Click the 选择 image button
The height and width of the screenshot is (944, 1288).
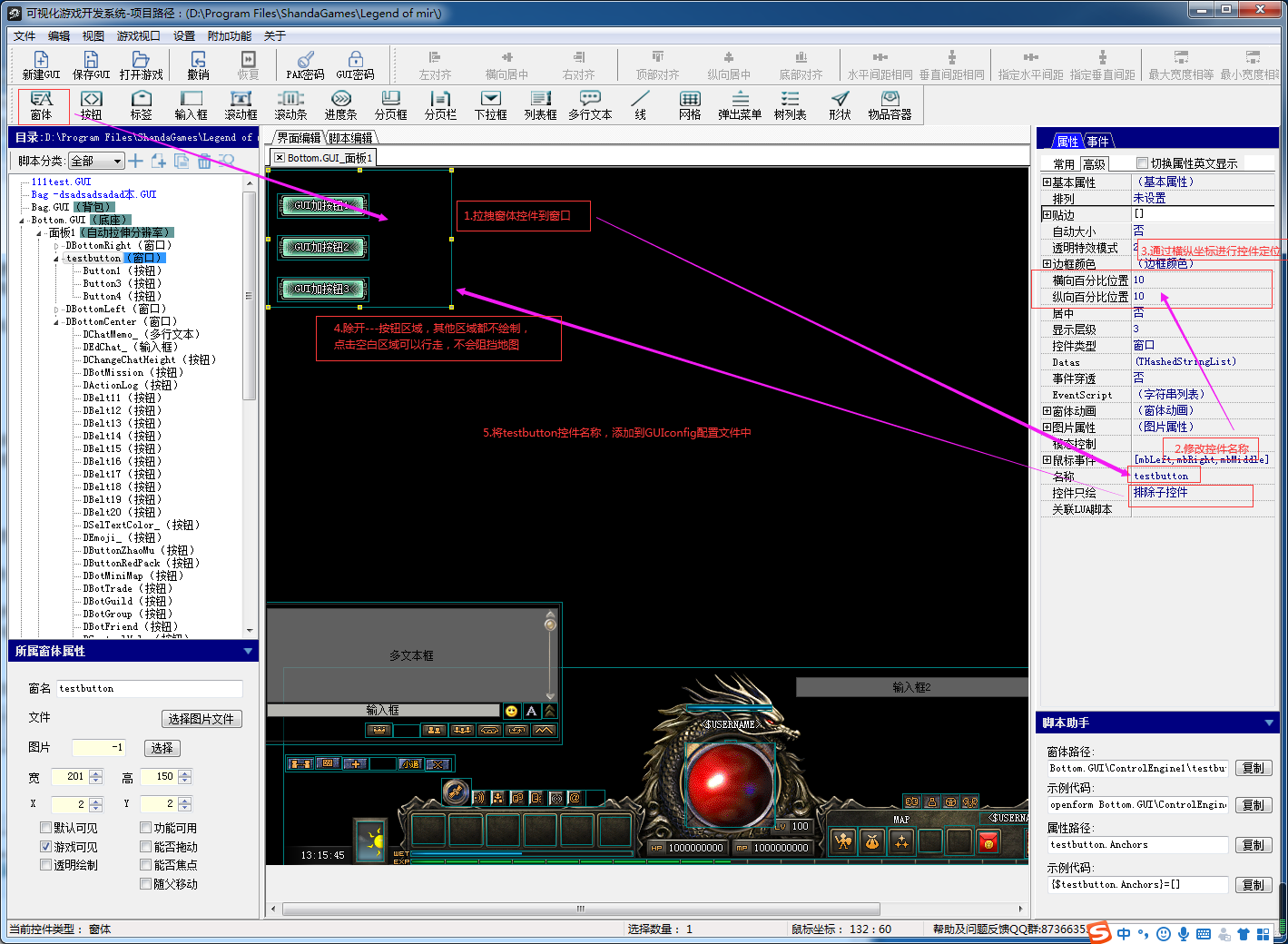pos(162,748)
